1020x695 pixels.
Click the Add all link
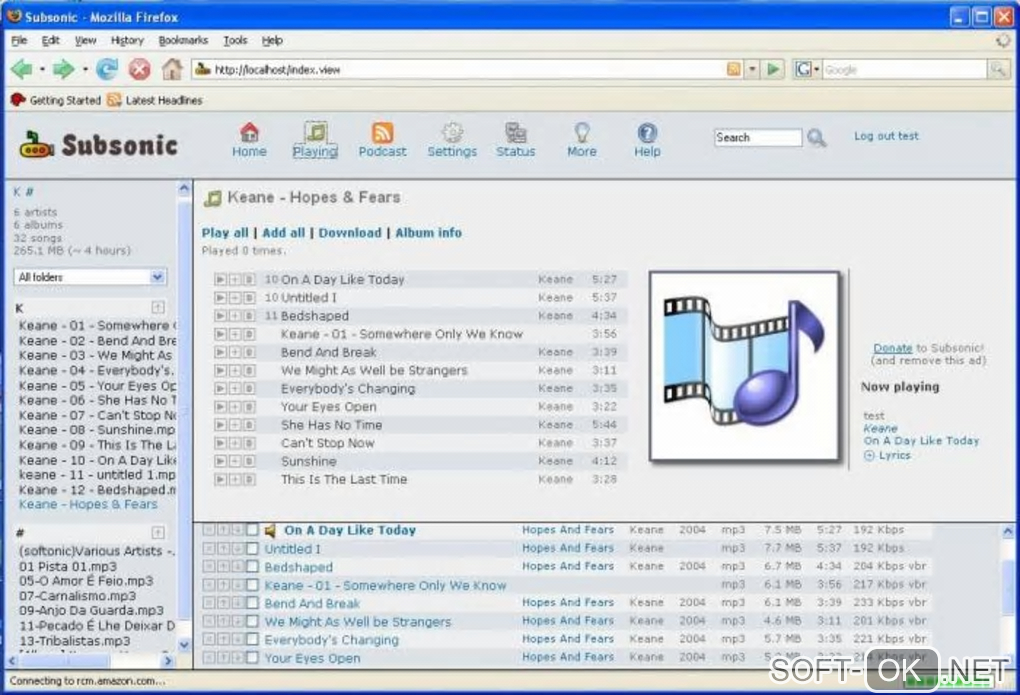point(284,233)
